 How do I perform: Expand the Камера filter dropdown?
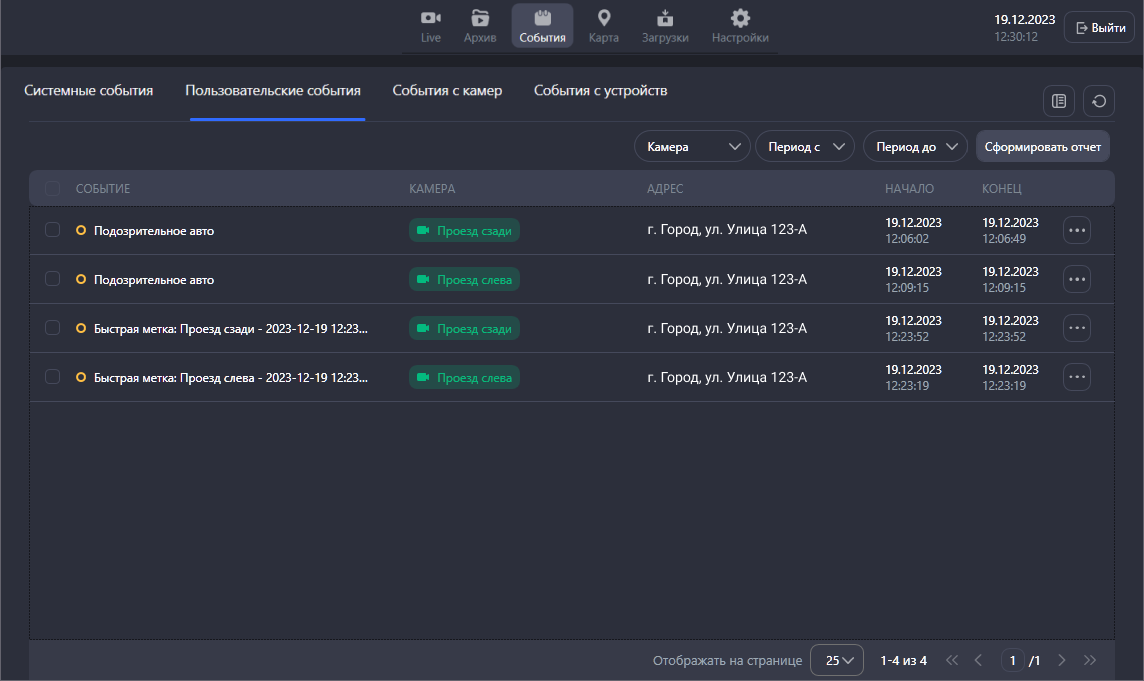(x=692, y=147)
